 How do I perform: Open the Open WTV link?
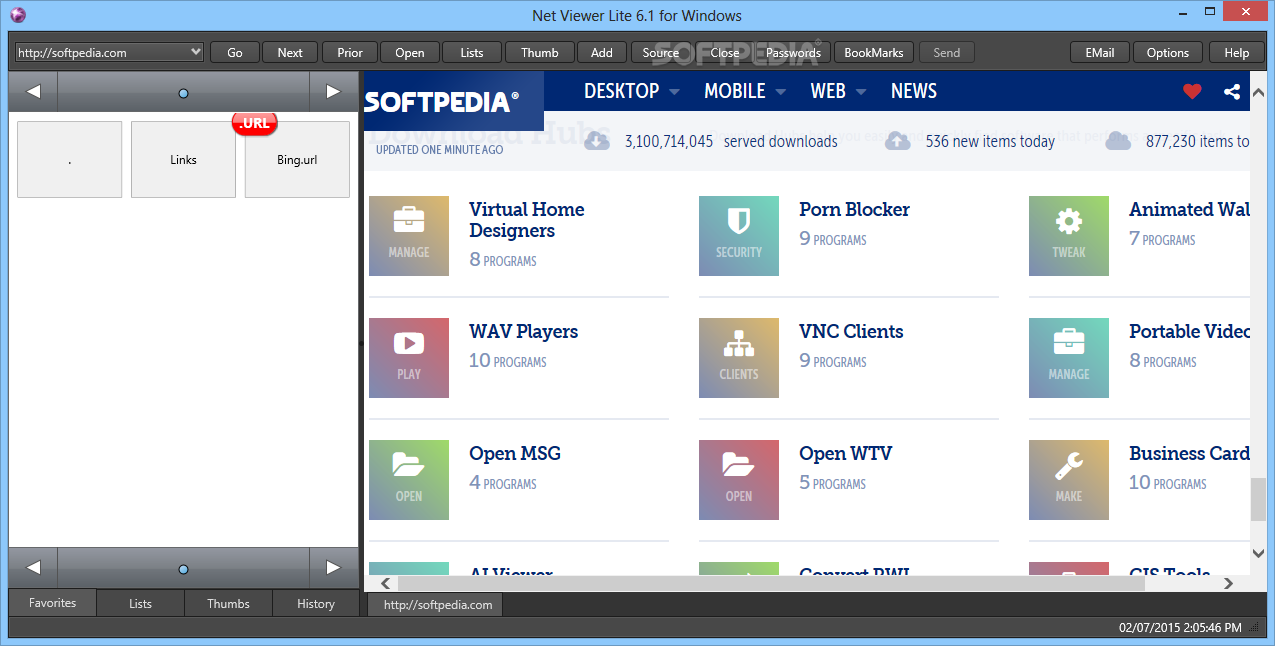click(845, 453)
